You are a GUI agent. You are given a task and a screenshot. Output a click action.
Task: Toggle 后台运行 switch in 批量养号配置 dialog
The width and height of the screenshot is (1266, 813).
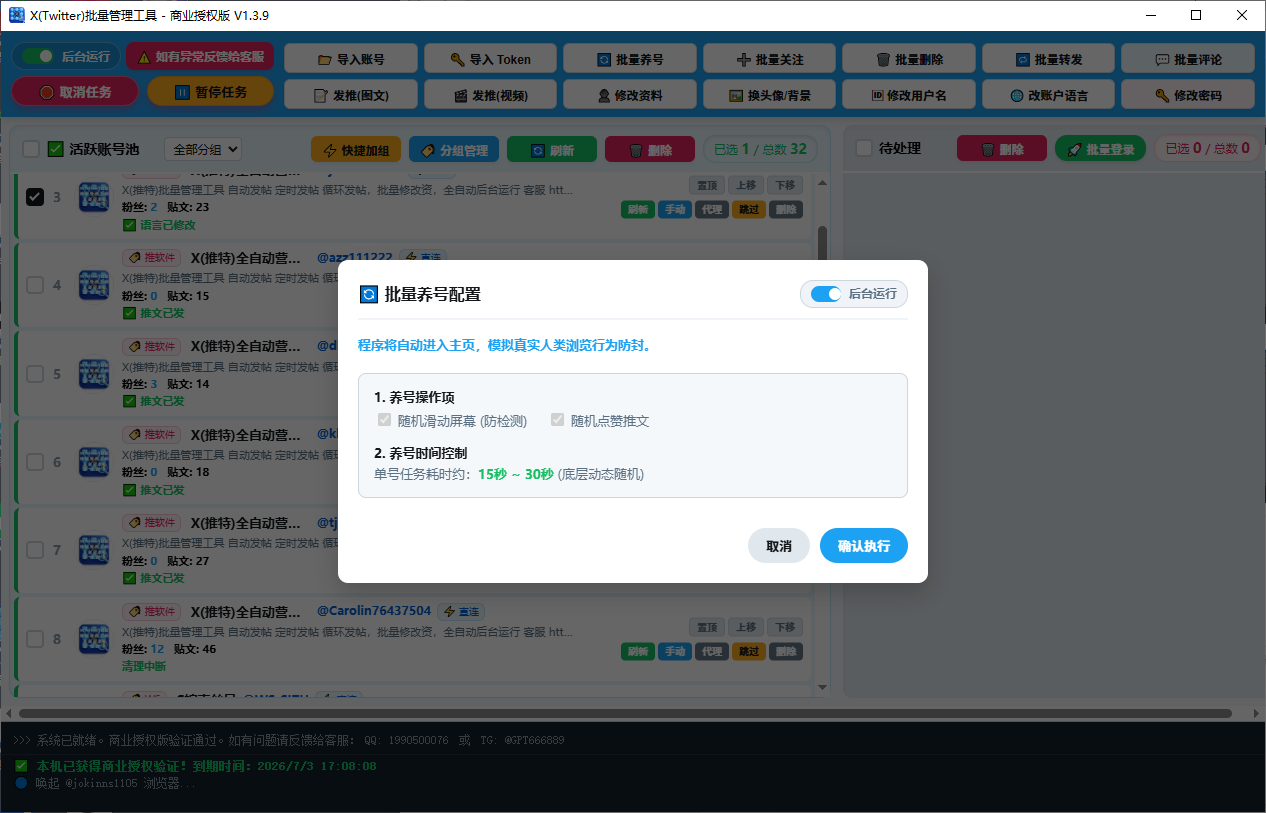click(826, 294)
